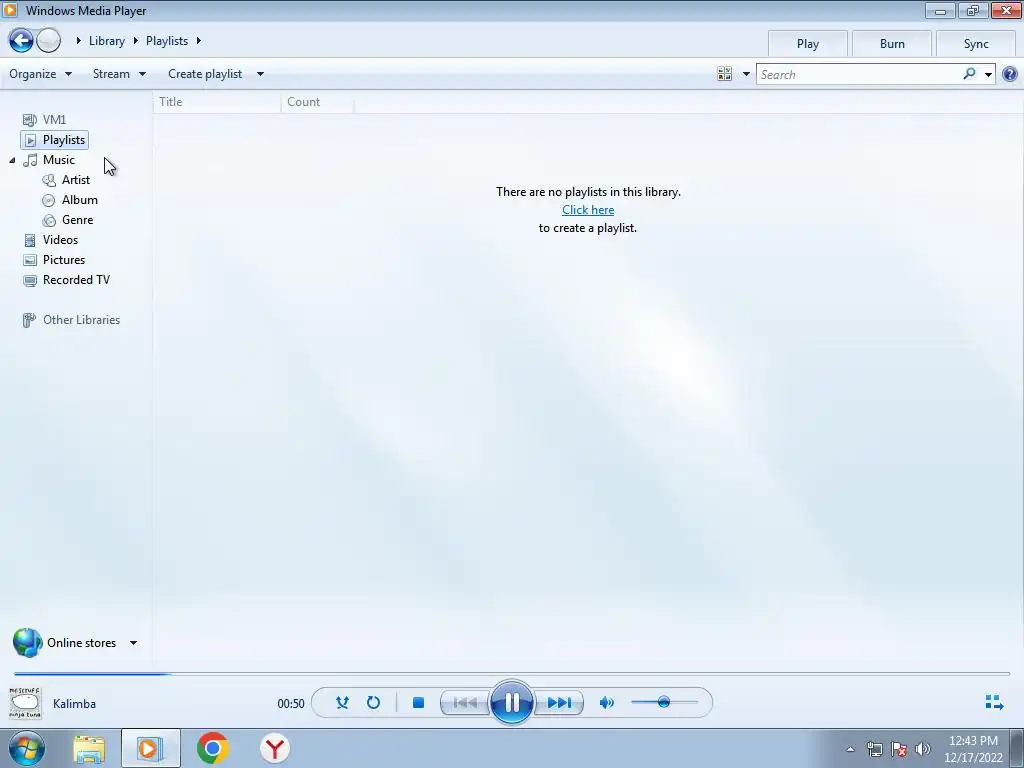Open Help with the question mark icon
1024x768 pixels.
click(x=1010, y=74)
